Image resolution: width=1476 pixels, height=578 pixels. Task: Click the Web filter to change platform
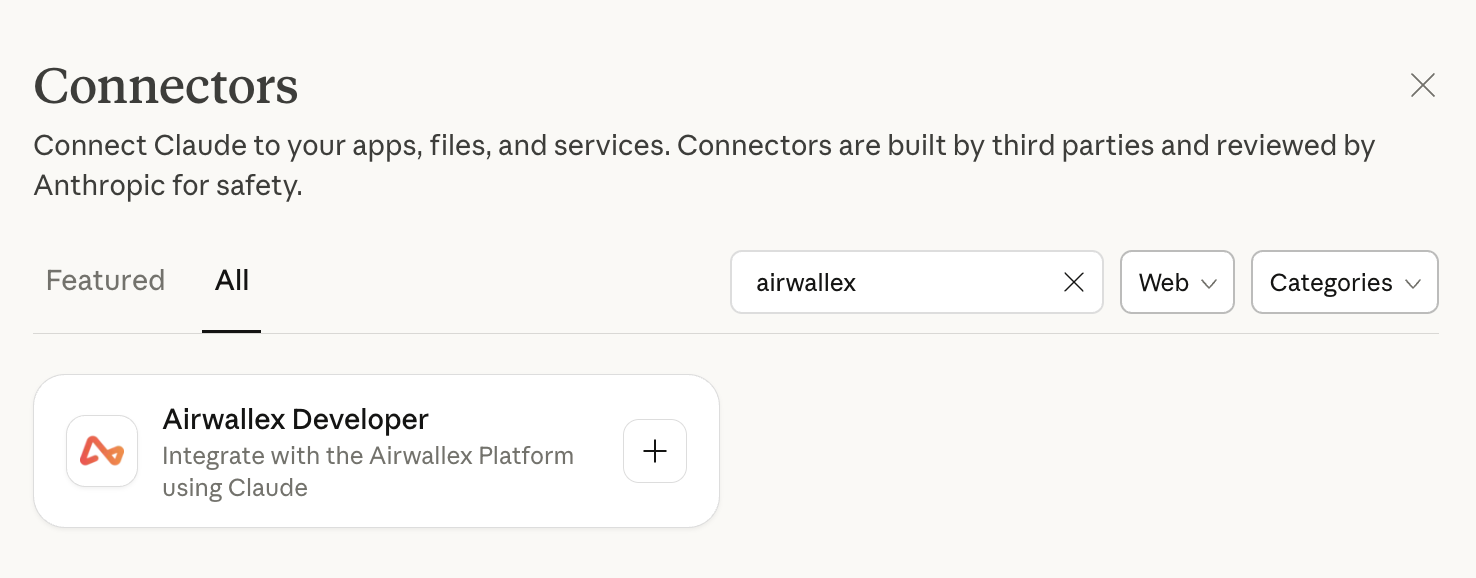1177,282
